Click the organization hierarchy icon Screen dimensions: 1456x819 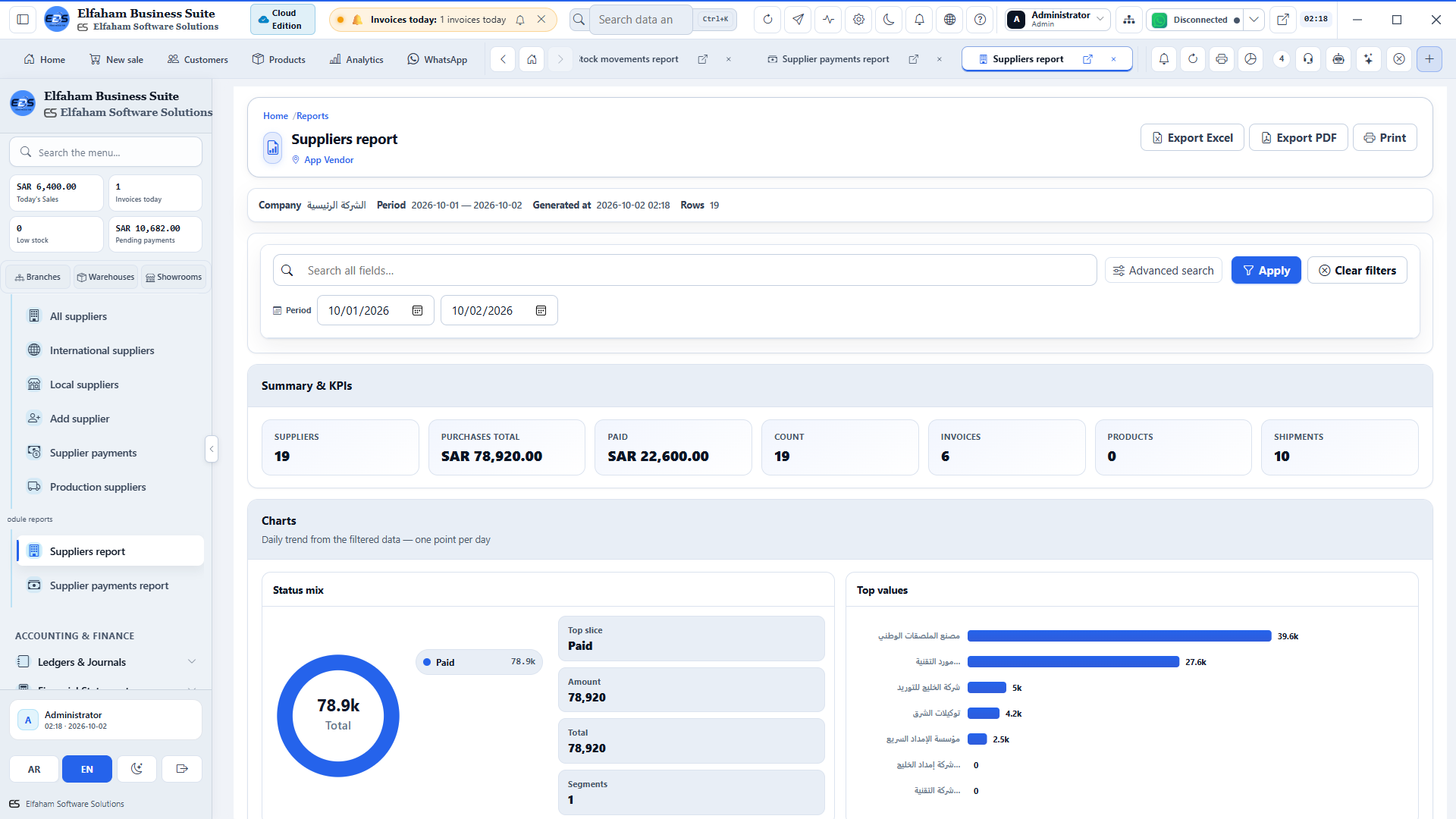[x=1129, y=20]
